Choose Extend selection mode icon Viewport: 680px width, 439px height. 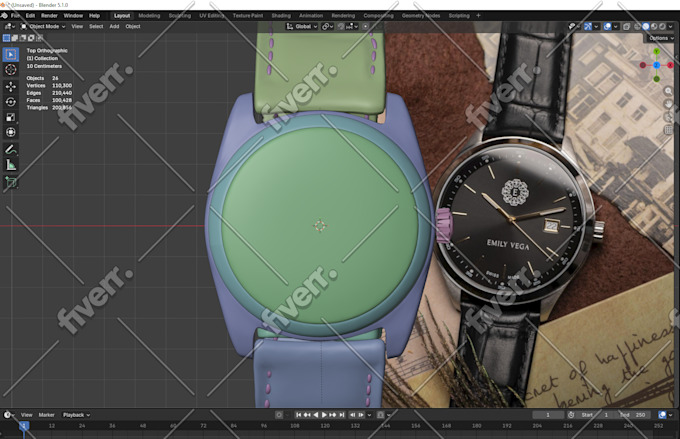pyautogui.click(x=15, y=38)
